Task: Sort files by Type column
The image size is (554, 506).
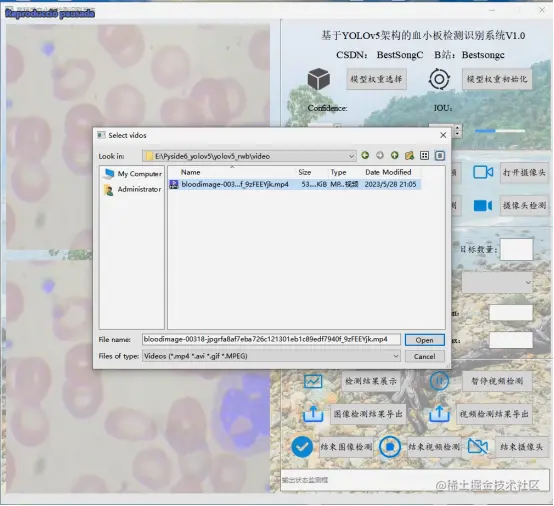Action: pyautogui.click(x=344, y=172)
